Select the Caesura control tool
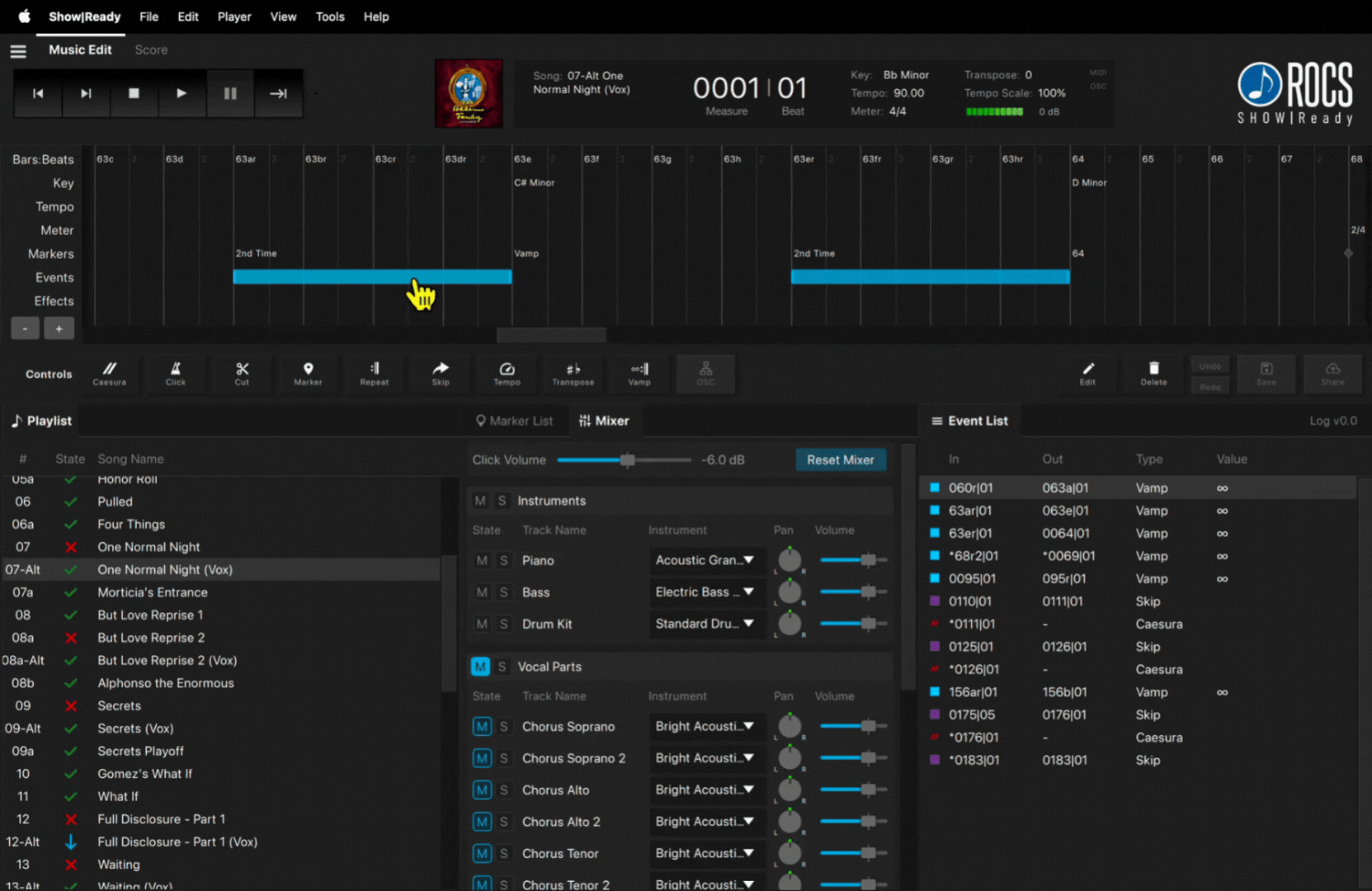1372x891 pixels. (109, 373)
